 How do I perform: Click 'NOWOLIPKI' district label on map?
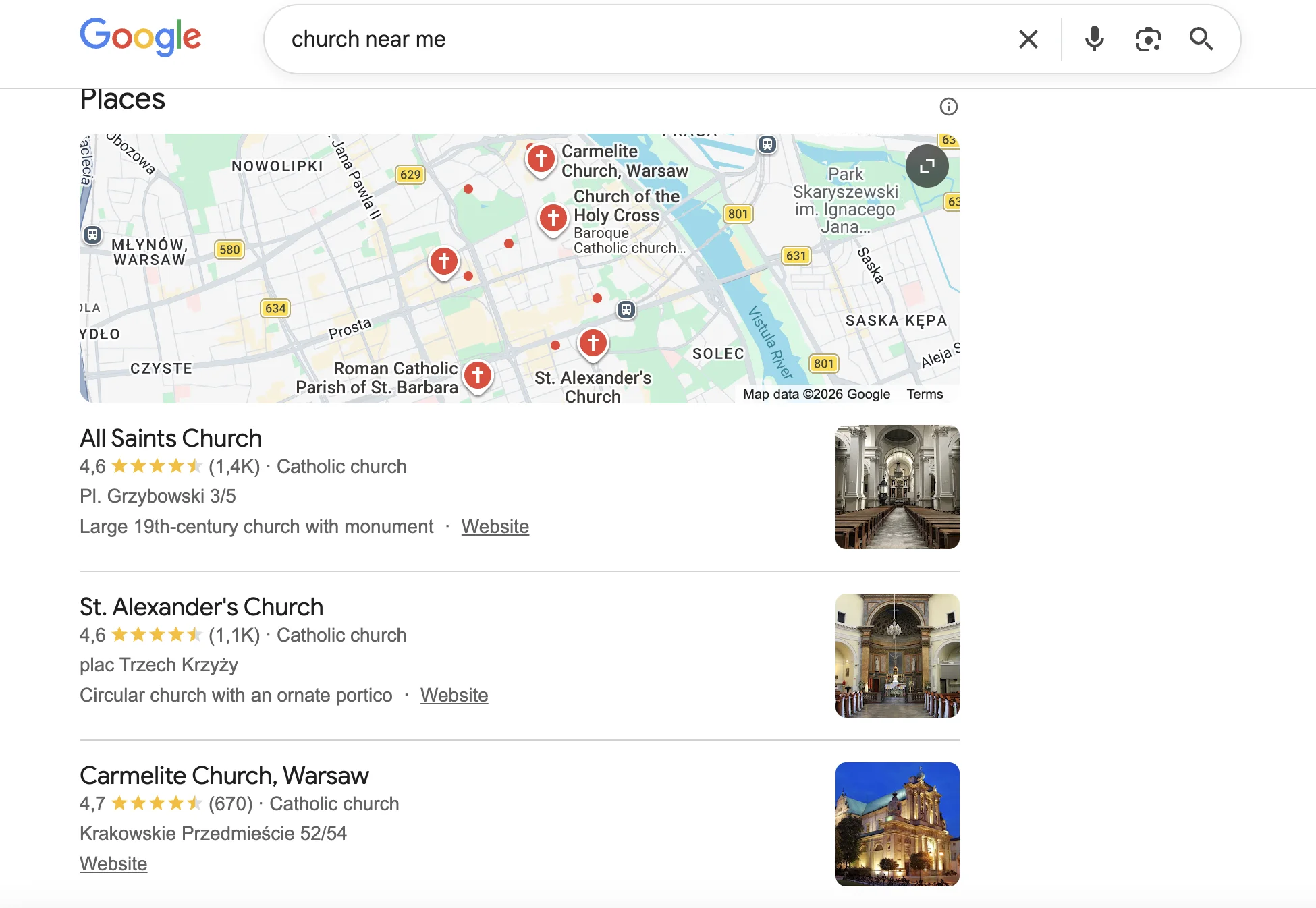pos(277,167)
